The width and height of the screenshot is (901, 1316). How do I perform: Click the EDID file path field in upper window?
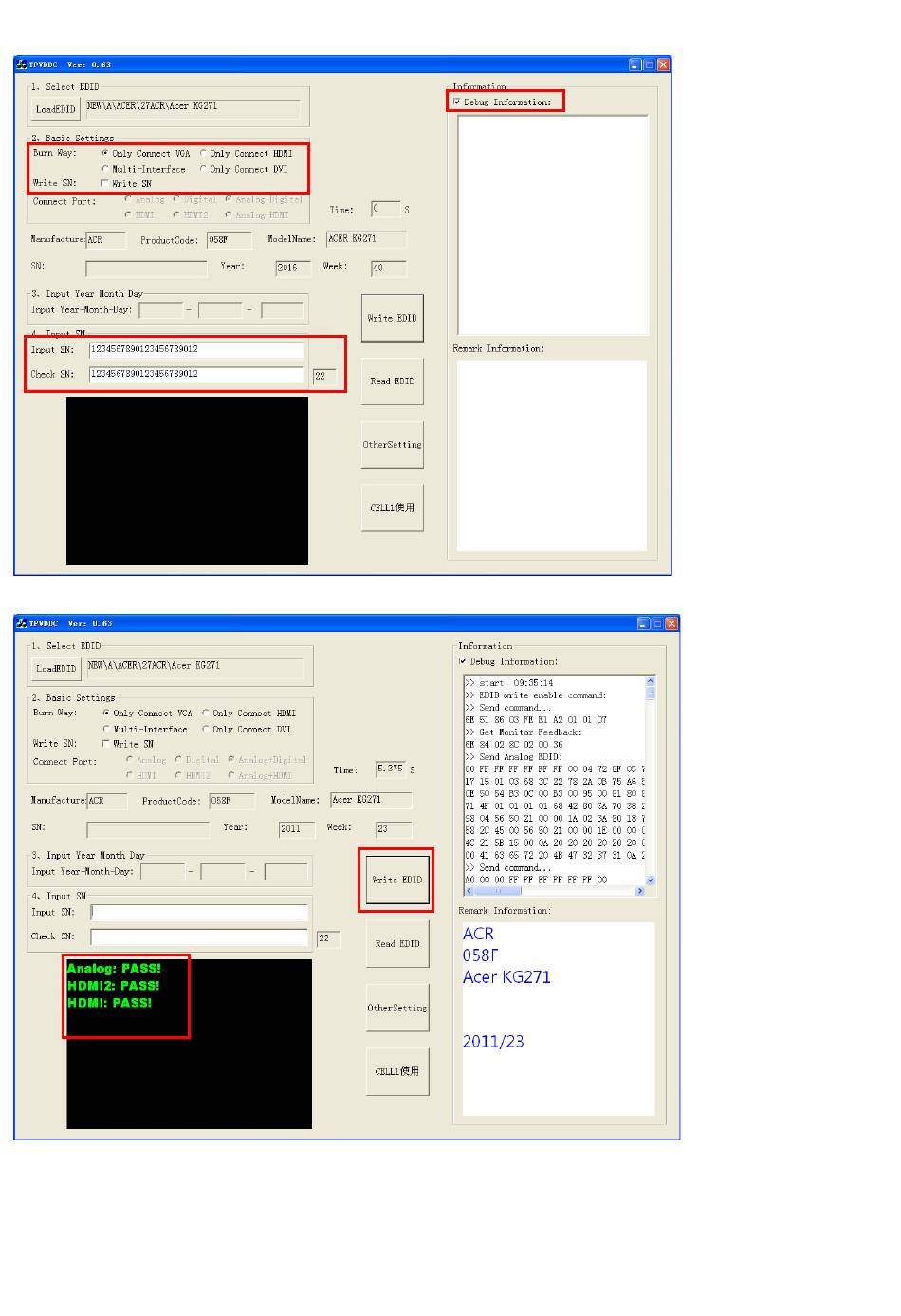193,107
